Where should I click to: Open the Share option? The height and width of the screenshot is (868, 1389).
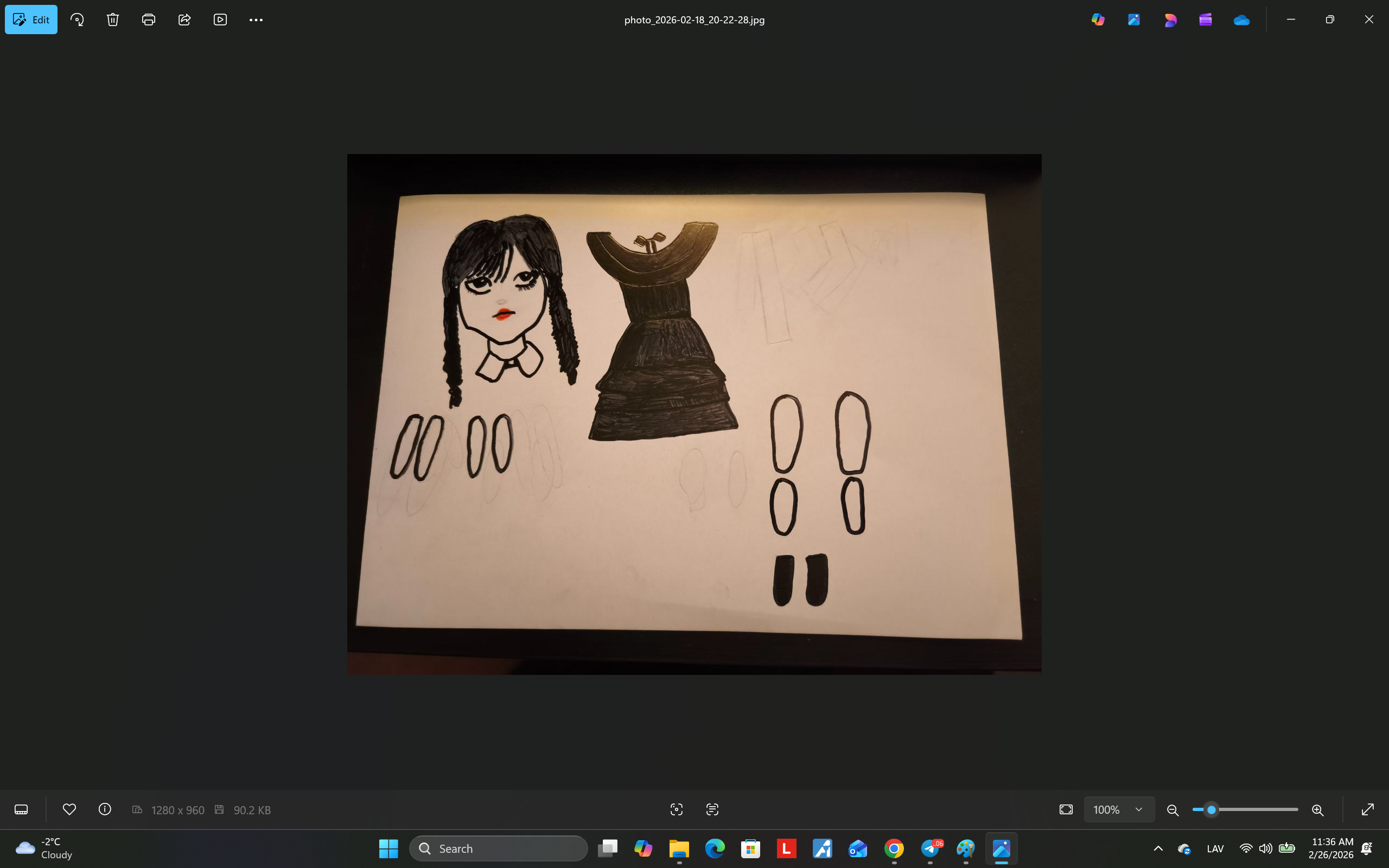coord(184,20)
